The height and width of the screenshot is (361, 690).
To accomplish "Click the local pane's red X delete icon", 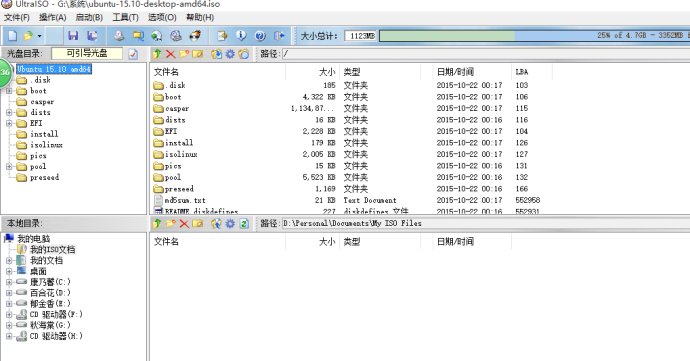I will click(x=184, y=223).
